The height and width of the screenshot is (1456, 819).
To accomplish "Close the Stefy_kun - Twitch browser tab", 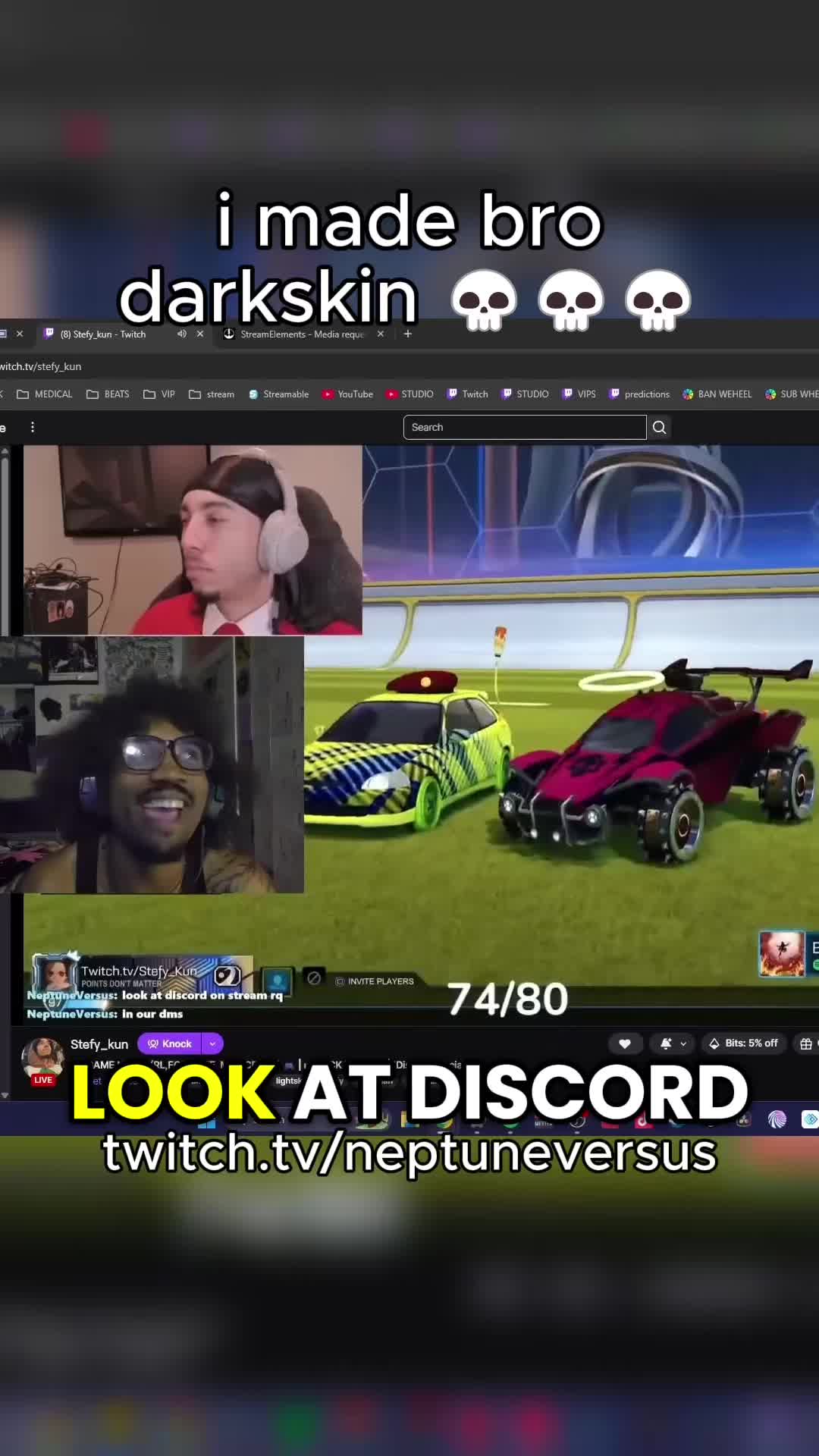I will tap(200, 334).
